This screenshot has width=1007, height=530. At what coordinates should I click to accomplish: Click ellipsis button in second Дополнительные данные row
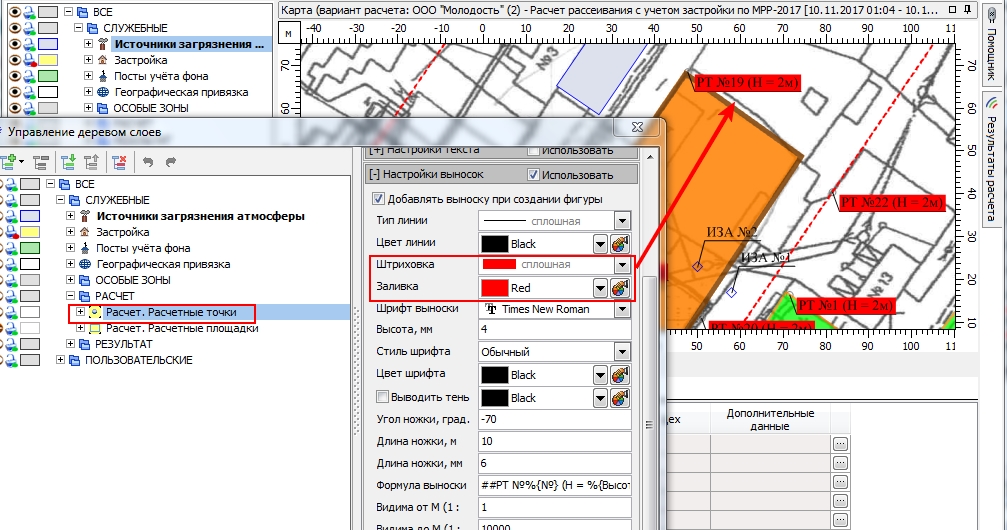[x=840, y=463]
